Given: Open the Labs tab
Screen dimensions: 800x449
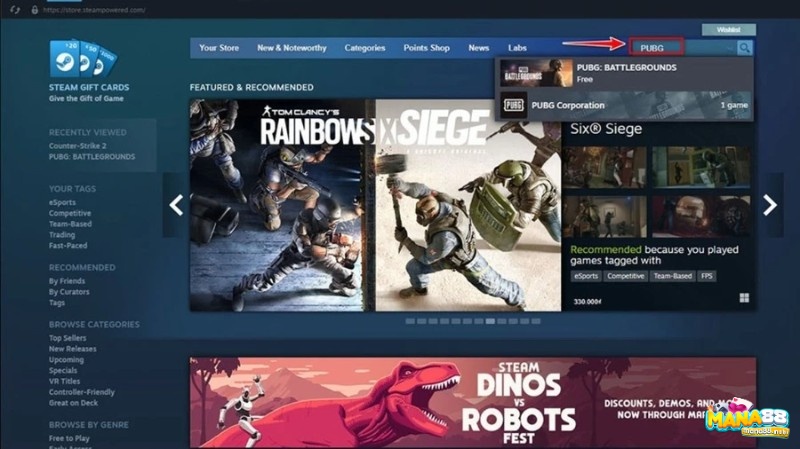Looking at the screenshot, I should [517, 48].
